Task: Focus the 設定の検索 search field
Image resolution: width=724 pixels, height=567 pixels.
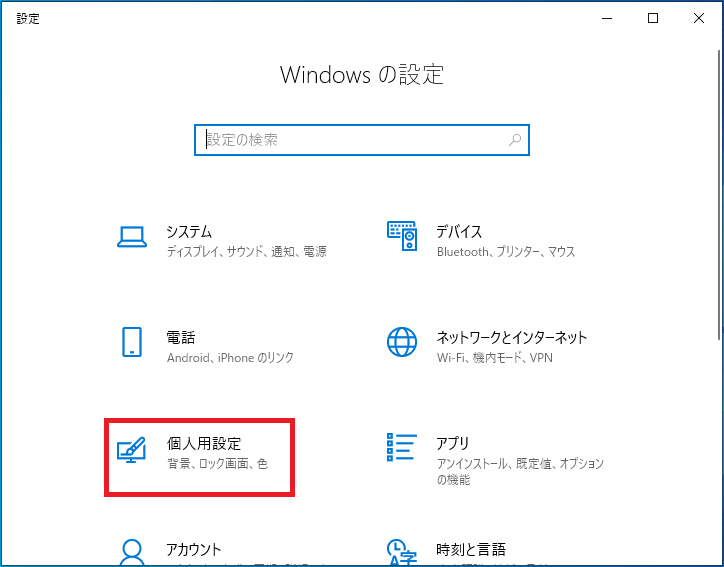Action: pyautogui.click(x=362, y=140)
